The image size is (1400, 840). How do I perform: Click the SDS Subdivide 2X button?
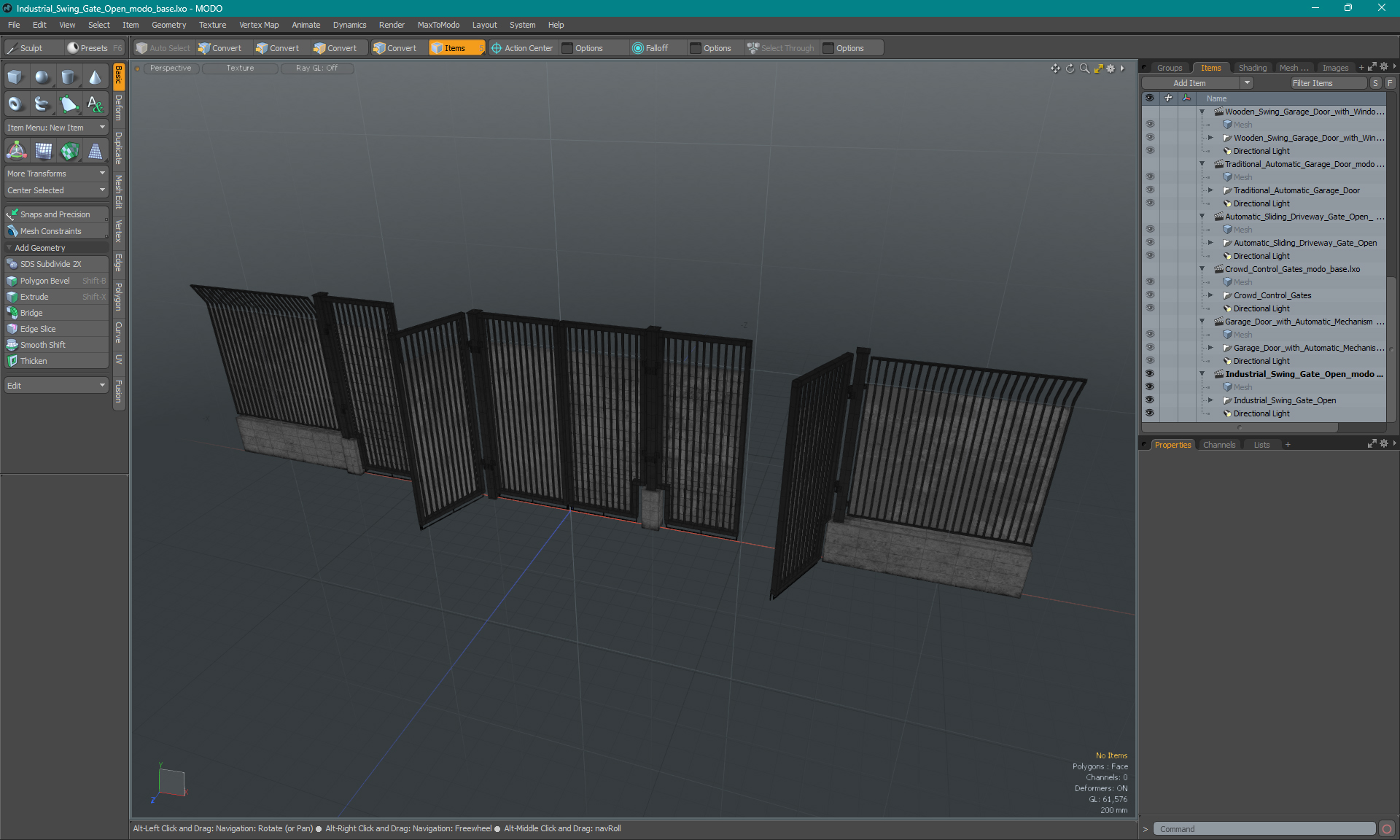click(56, 264)
